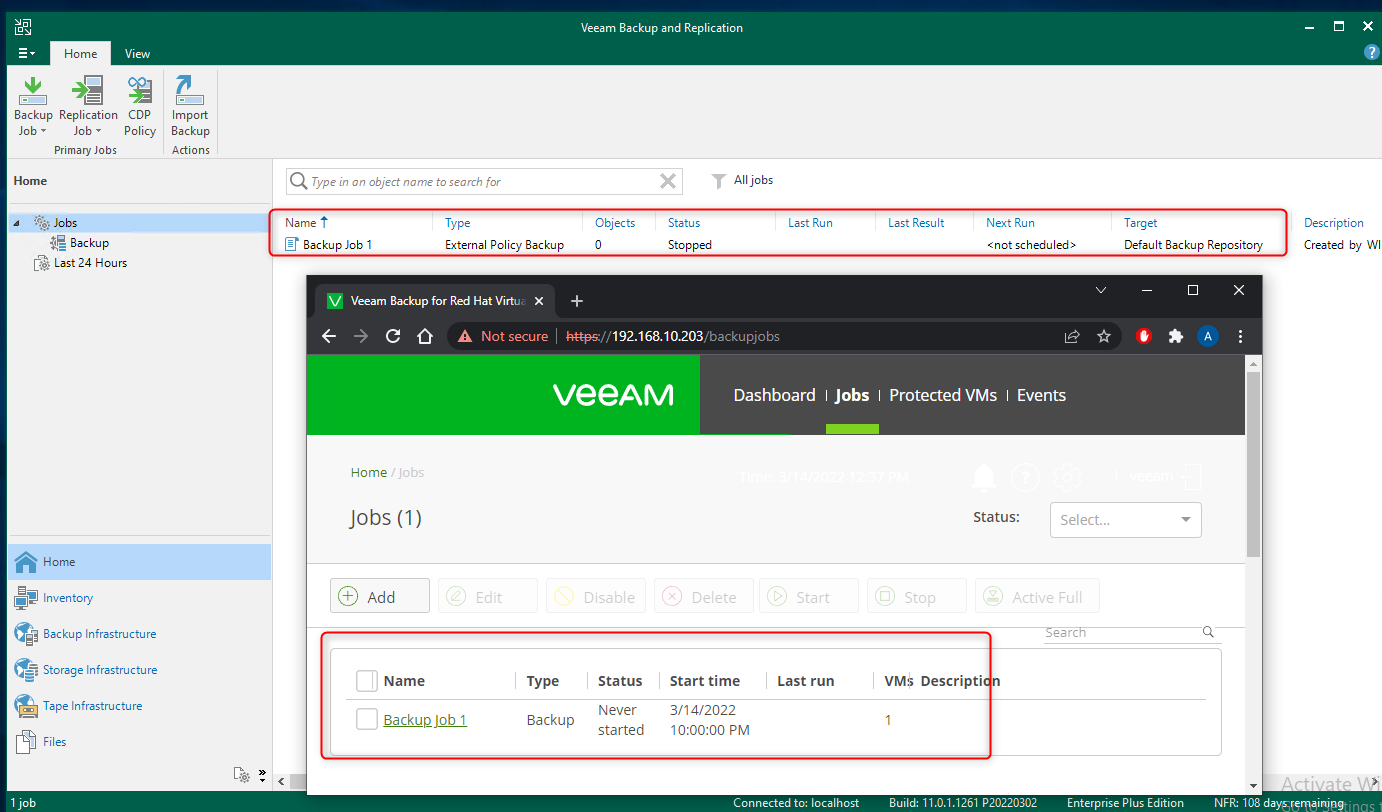Switch to the View ribbon tab

(x=137, y=54)
